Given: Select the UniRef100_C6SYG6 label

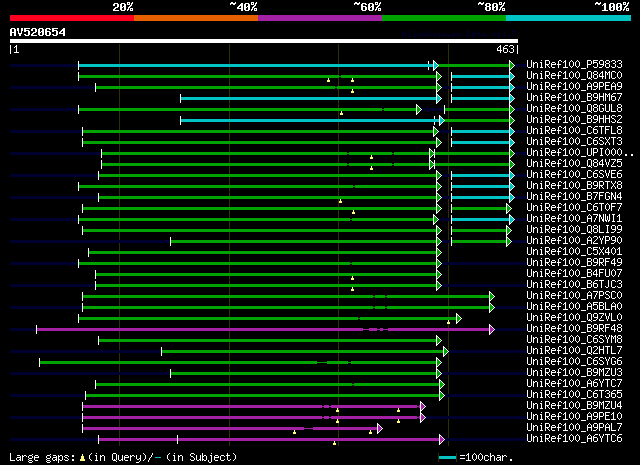Looking at the screenshot, I should point(574,362).
